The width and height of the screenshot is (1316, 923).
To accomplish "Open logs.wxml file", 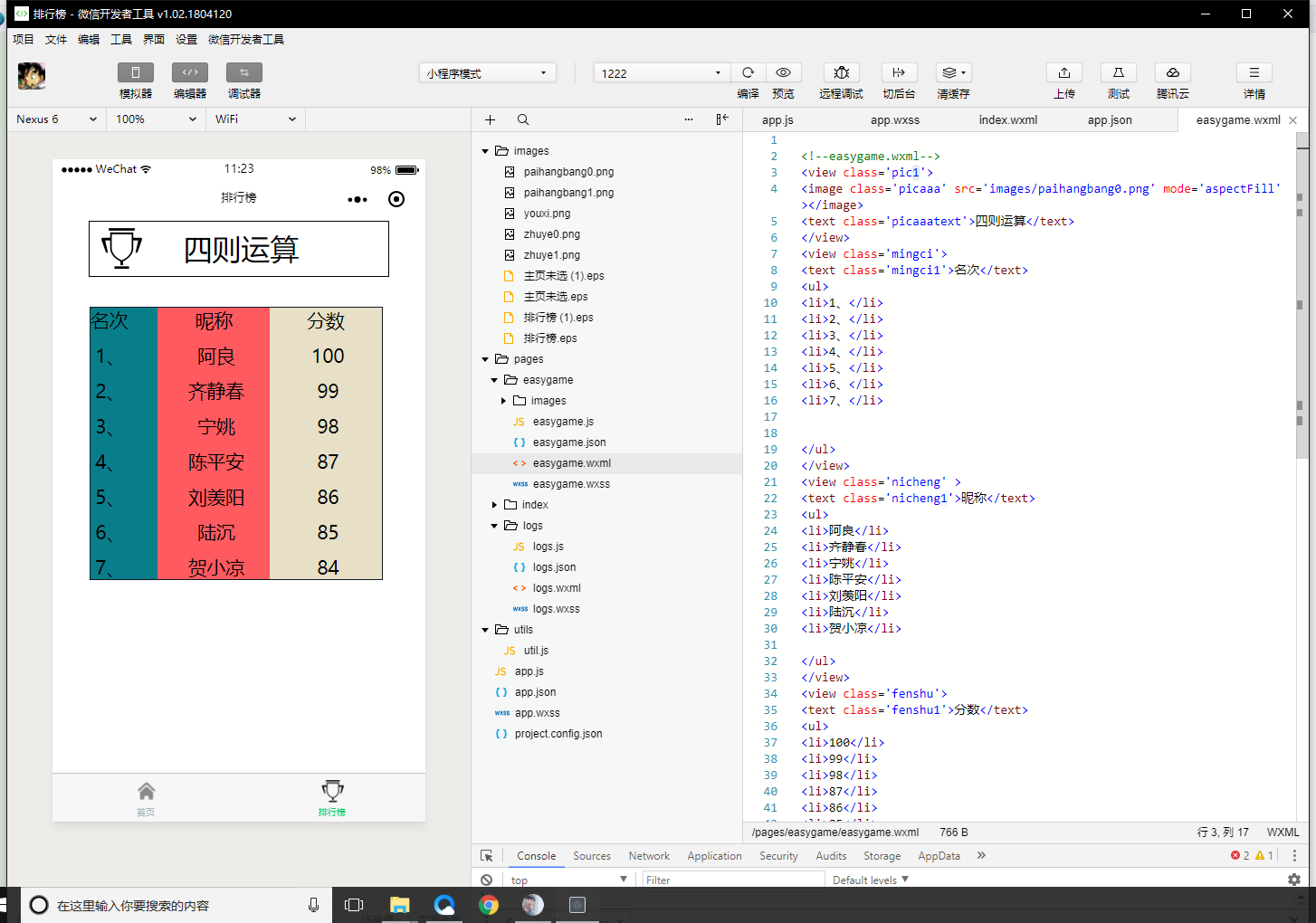I will pos(557,588).
